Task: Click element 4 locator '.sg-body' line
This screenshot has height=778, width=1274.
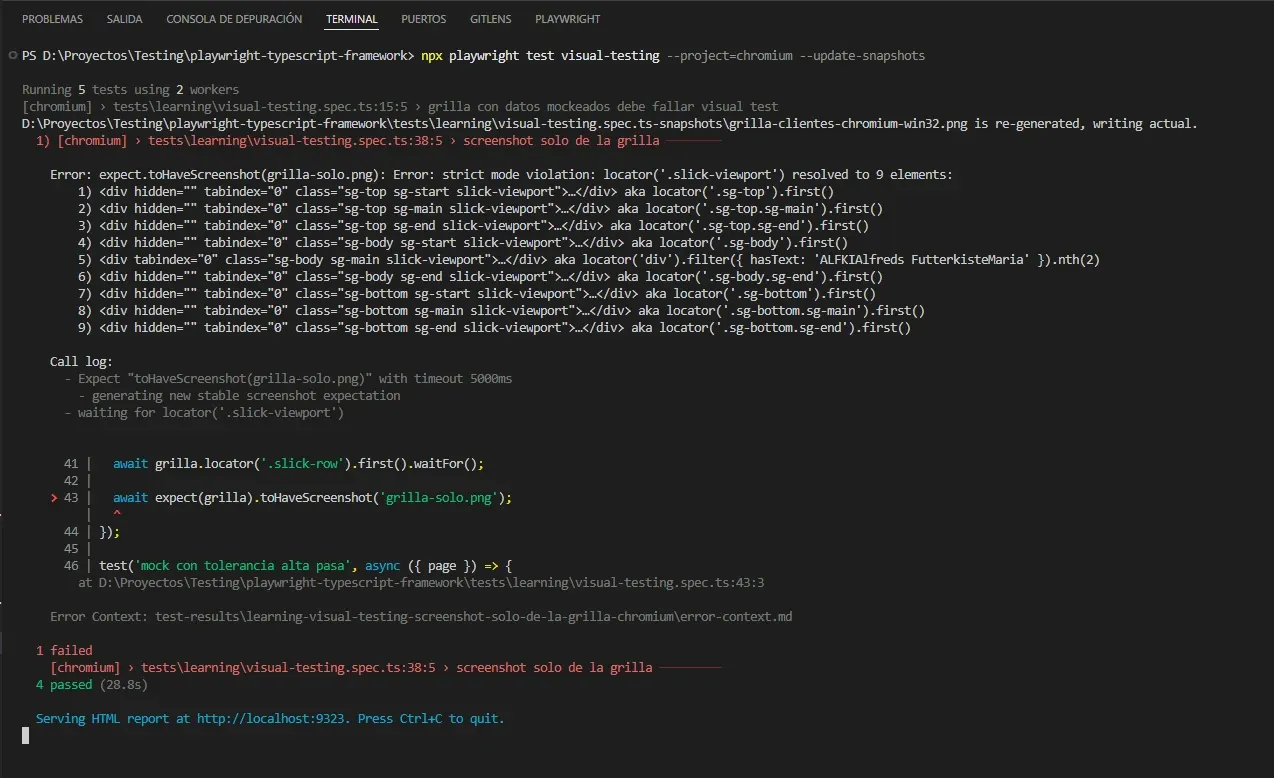Action: pos(462,242)
